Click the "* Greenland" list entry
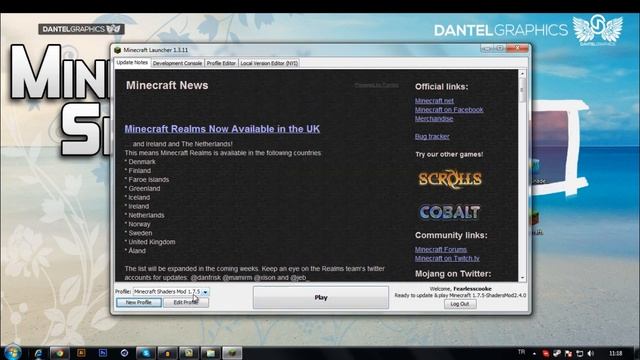Screen dimensions: 640x360 point(142,189)
